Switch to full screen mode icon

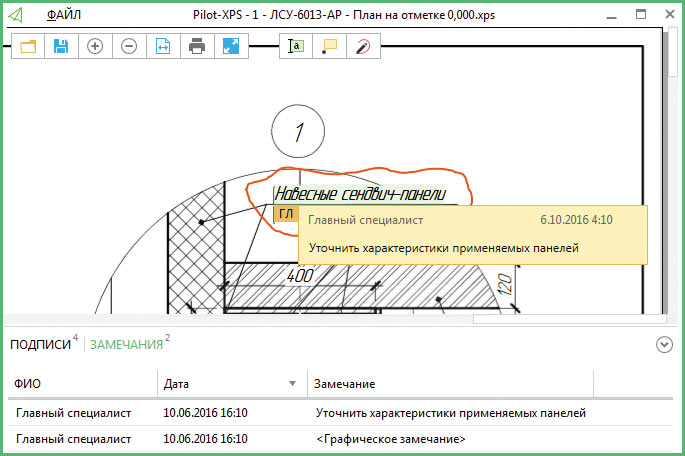coord(231,46)
